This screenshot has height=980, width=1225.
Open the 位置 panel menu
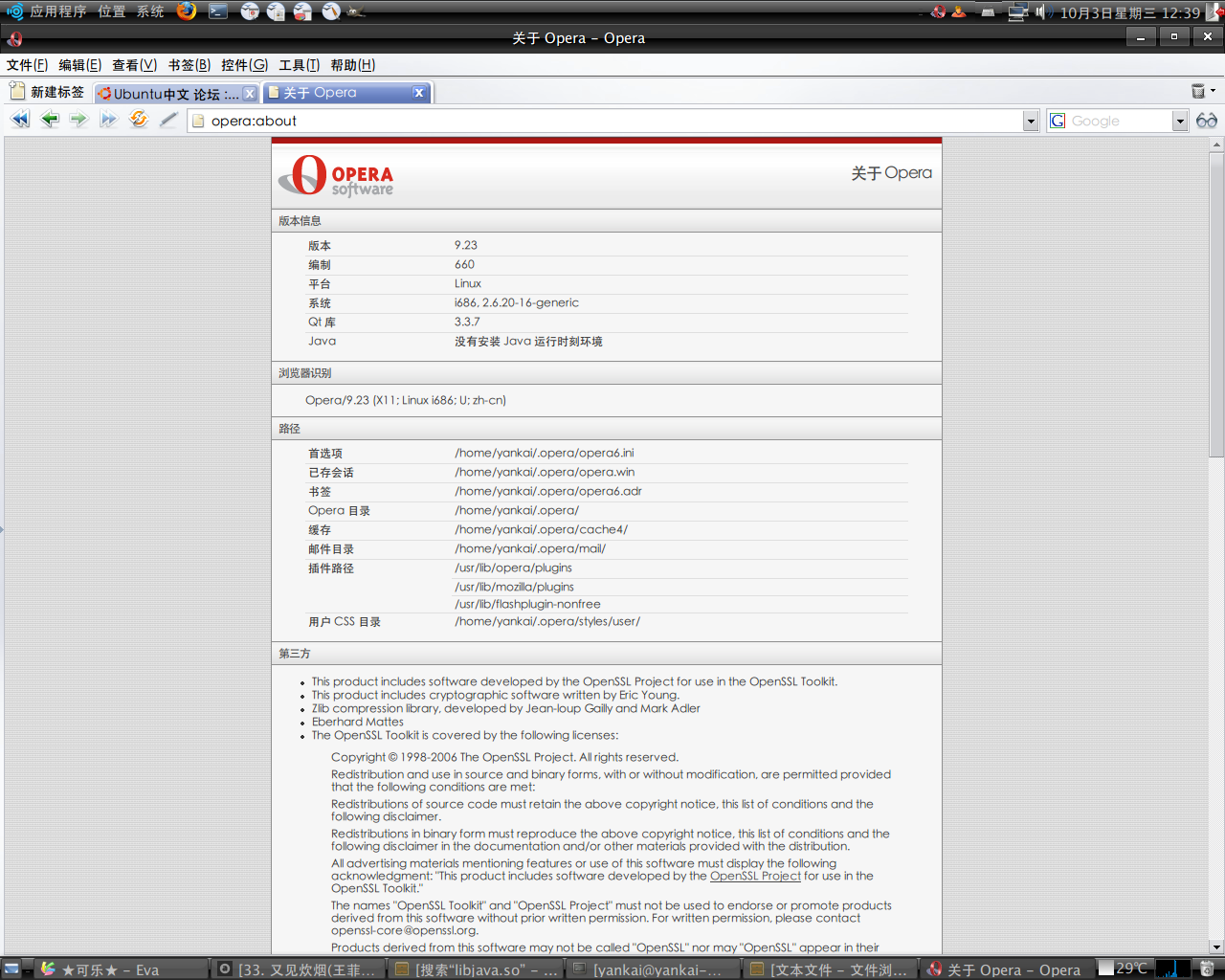coord(112,11)
